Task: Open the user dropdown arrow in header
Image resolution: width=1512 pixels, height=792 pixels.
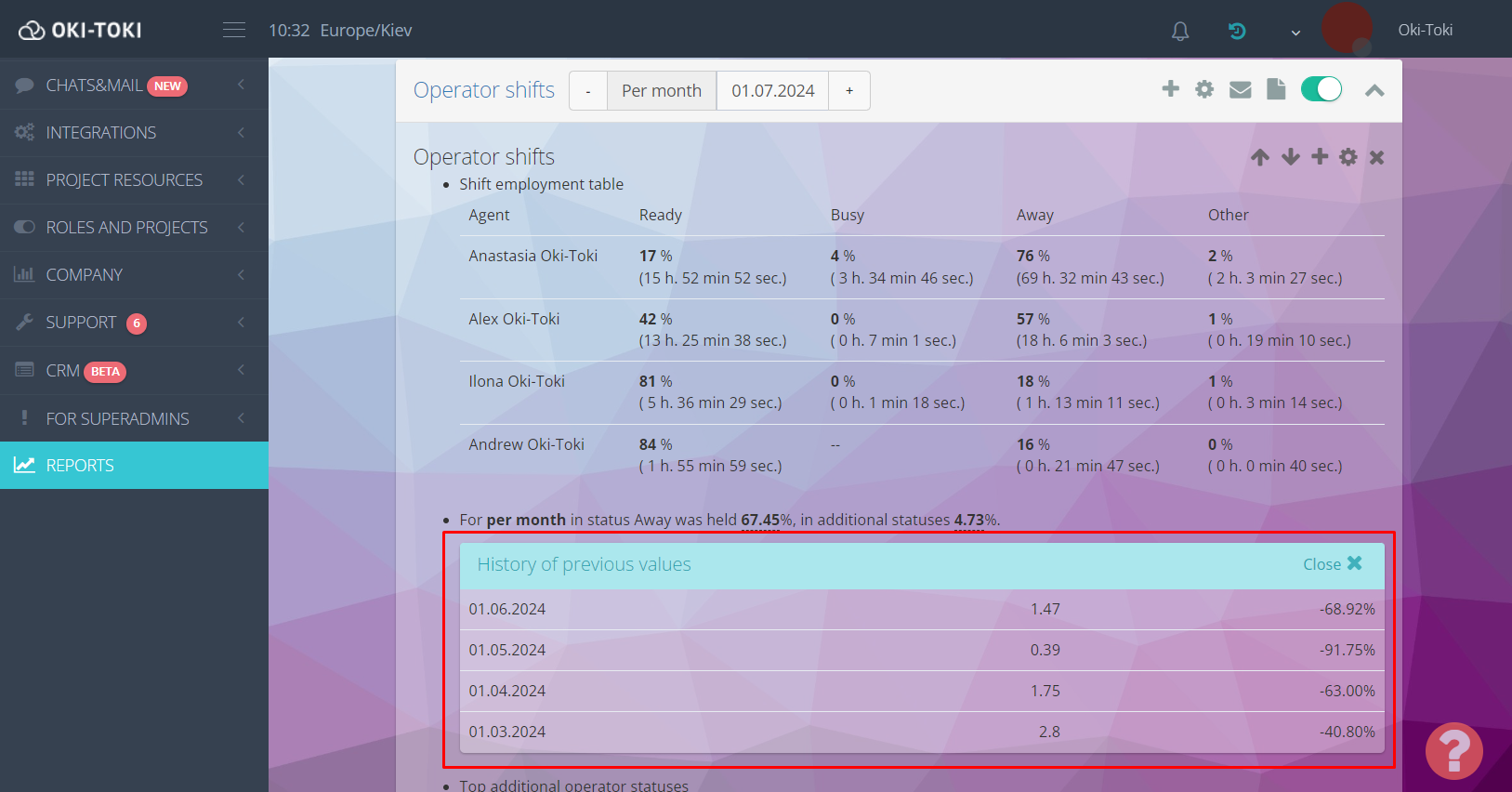Action: click(x=1295, y=33)
